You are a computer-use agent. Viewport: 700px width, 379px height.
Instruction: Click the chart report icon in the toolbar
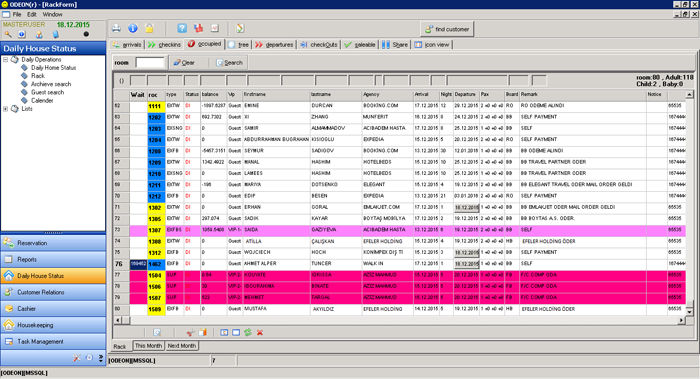point(215,29)
